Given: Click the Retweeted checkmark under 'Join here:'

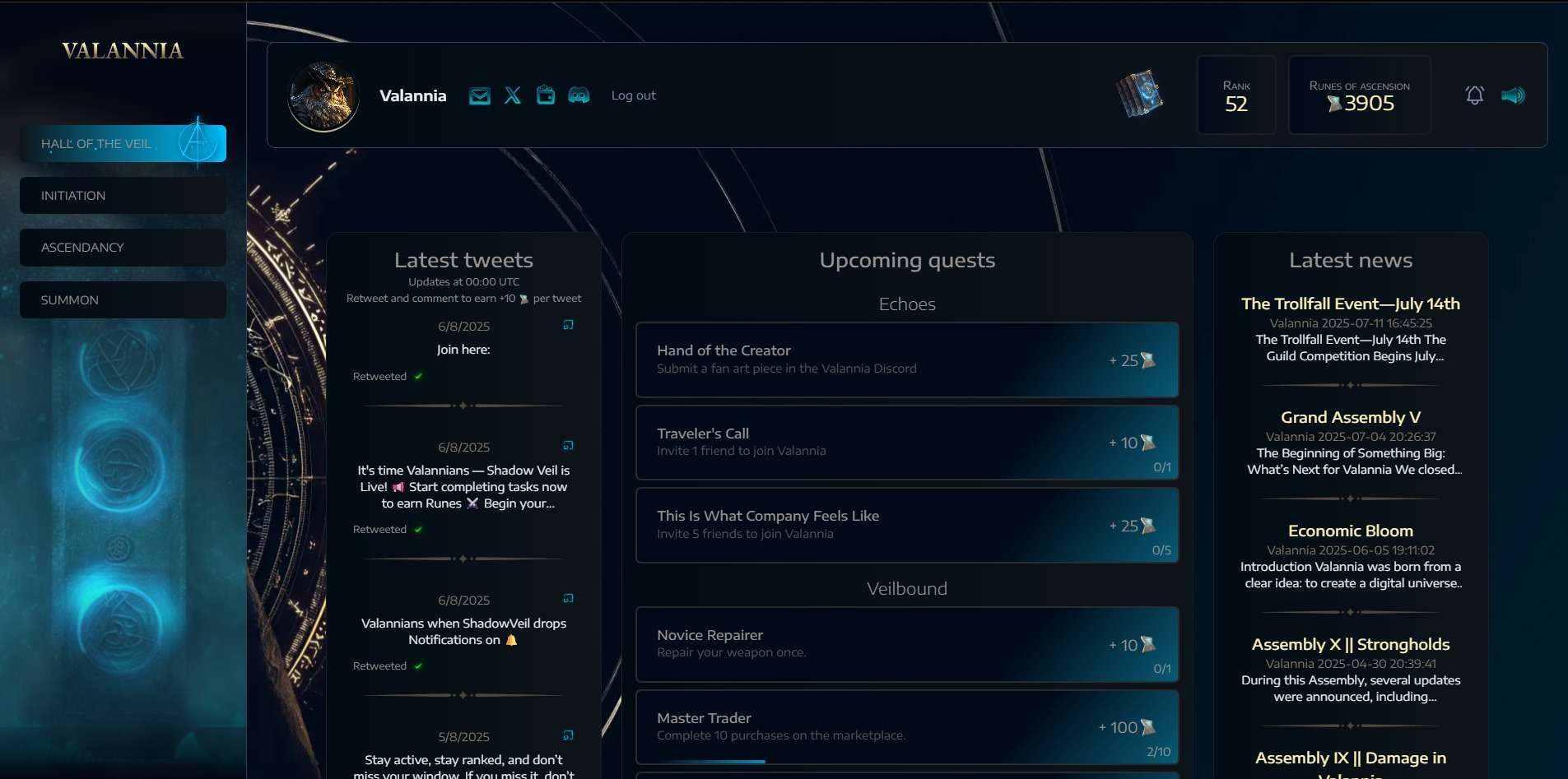Looking at the screenshot, I should pos(418,376).
